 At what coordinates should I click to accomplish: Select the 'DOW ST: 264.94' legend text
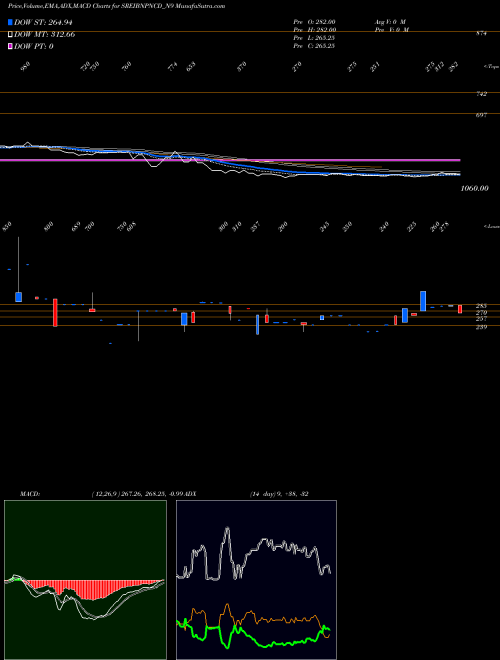tap(43, 22)
